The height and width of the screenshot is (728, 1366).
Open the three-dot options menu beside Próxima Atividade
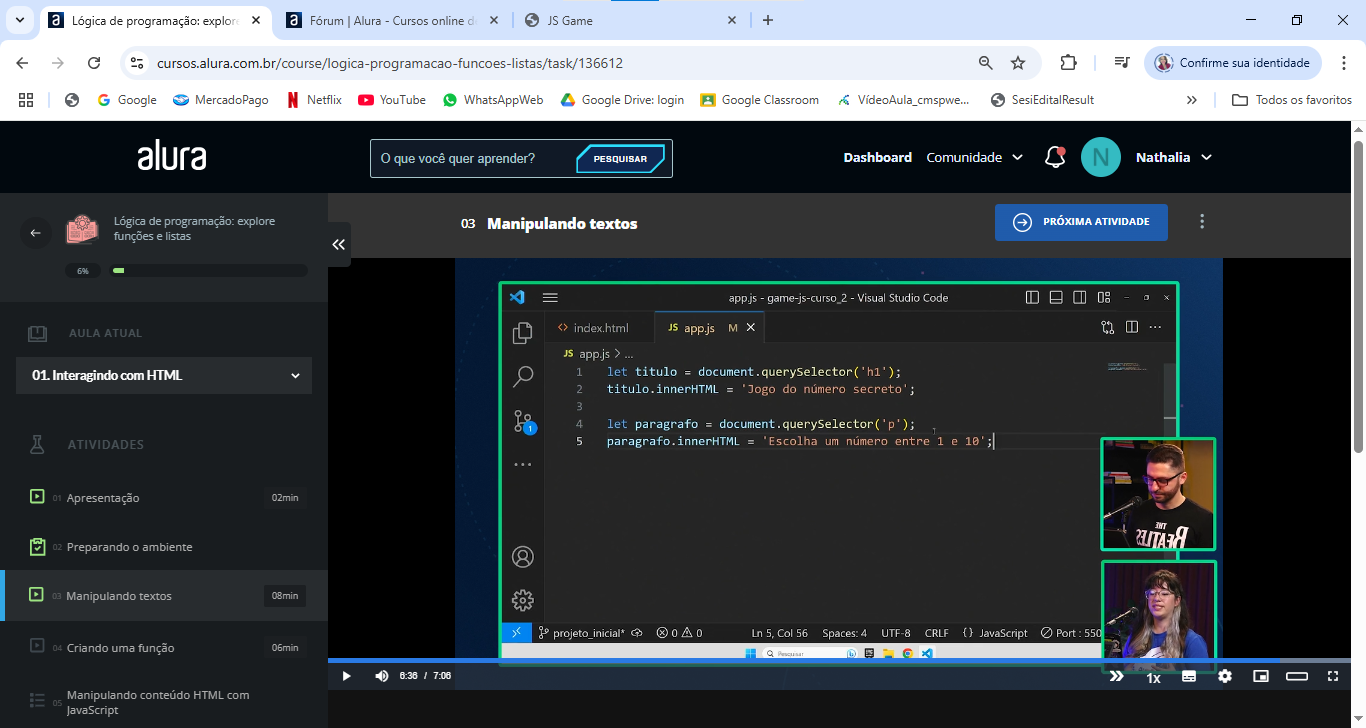(1202, 222)
